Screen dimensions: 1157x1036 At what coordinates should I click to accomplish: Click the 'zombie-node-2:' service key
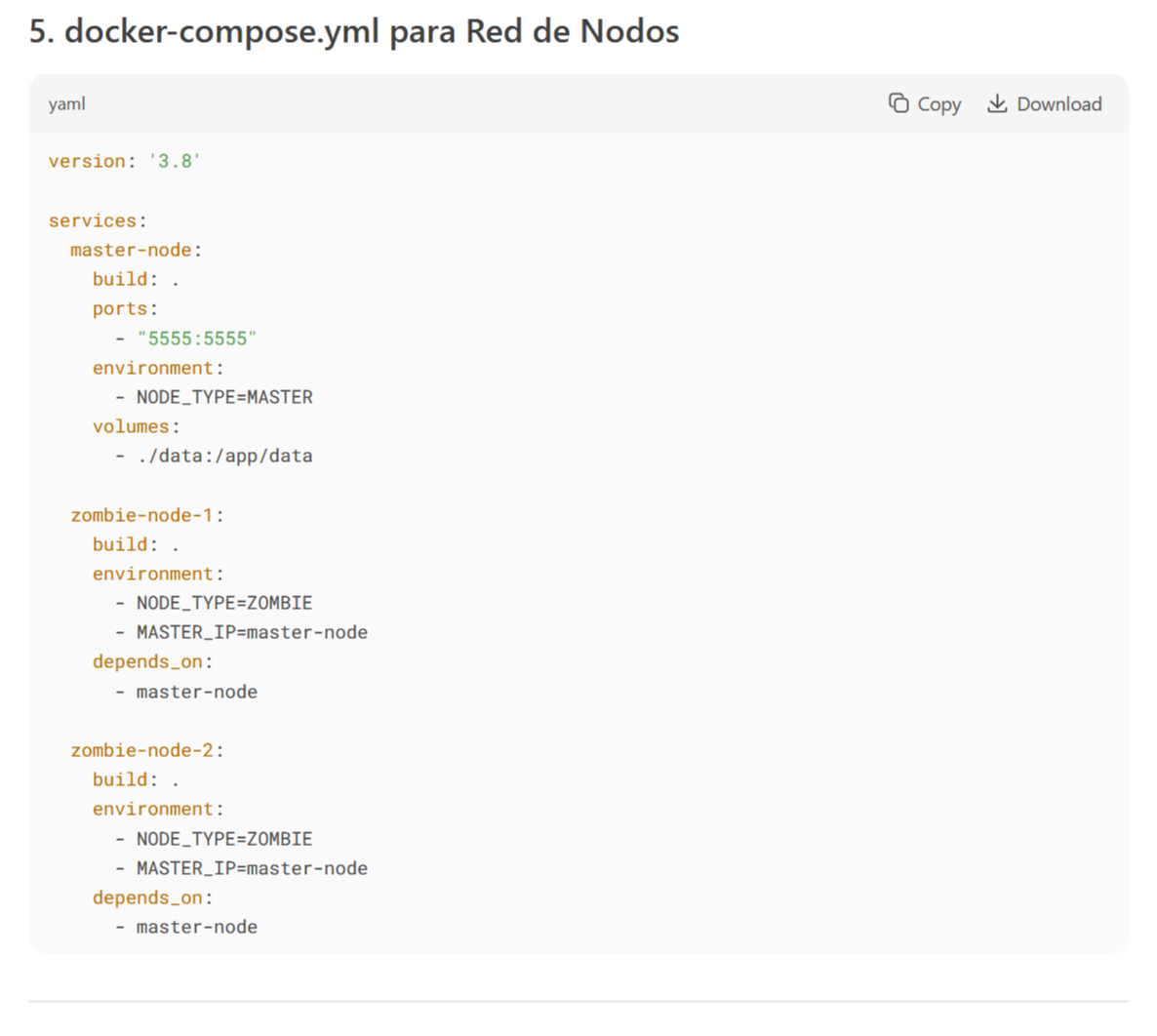pos(147,750)
